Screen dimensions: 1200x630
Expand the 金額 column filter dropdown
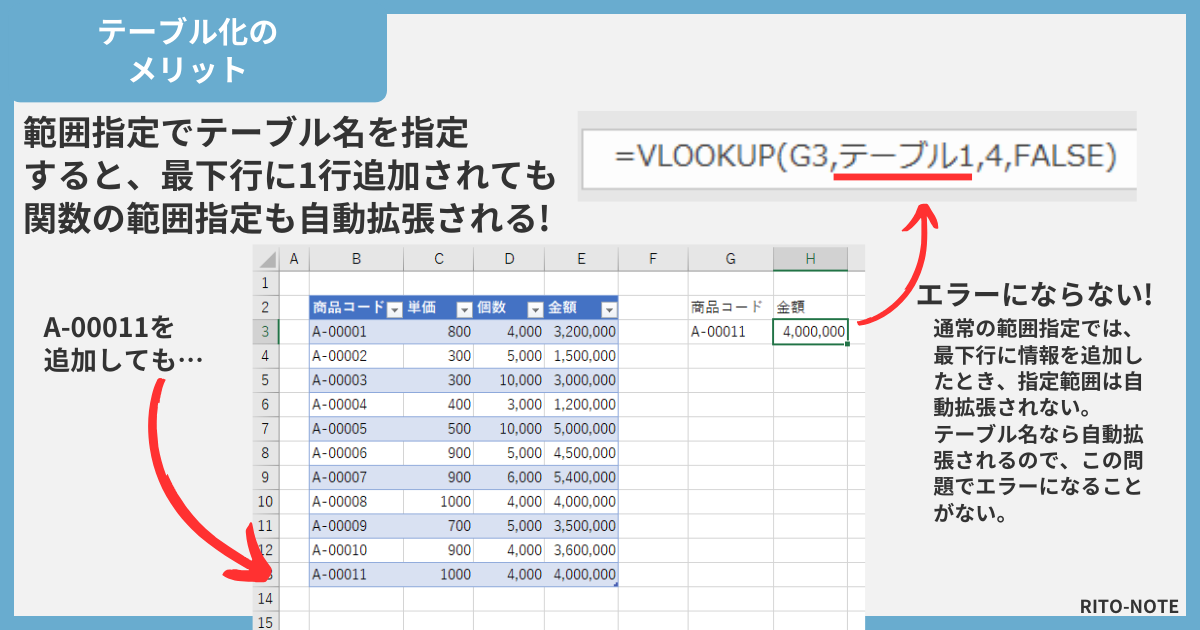(607, 305)
